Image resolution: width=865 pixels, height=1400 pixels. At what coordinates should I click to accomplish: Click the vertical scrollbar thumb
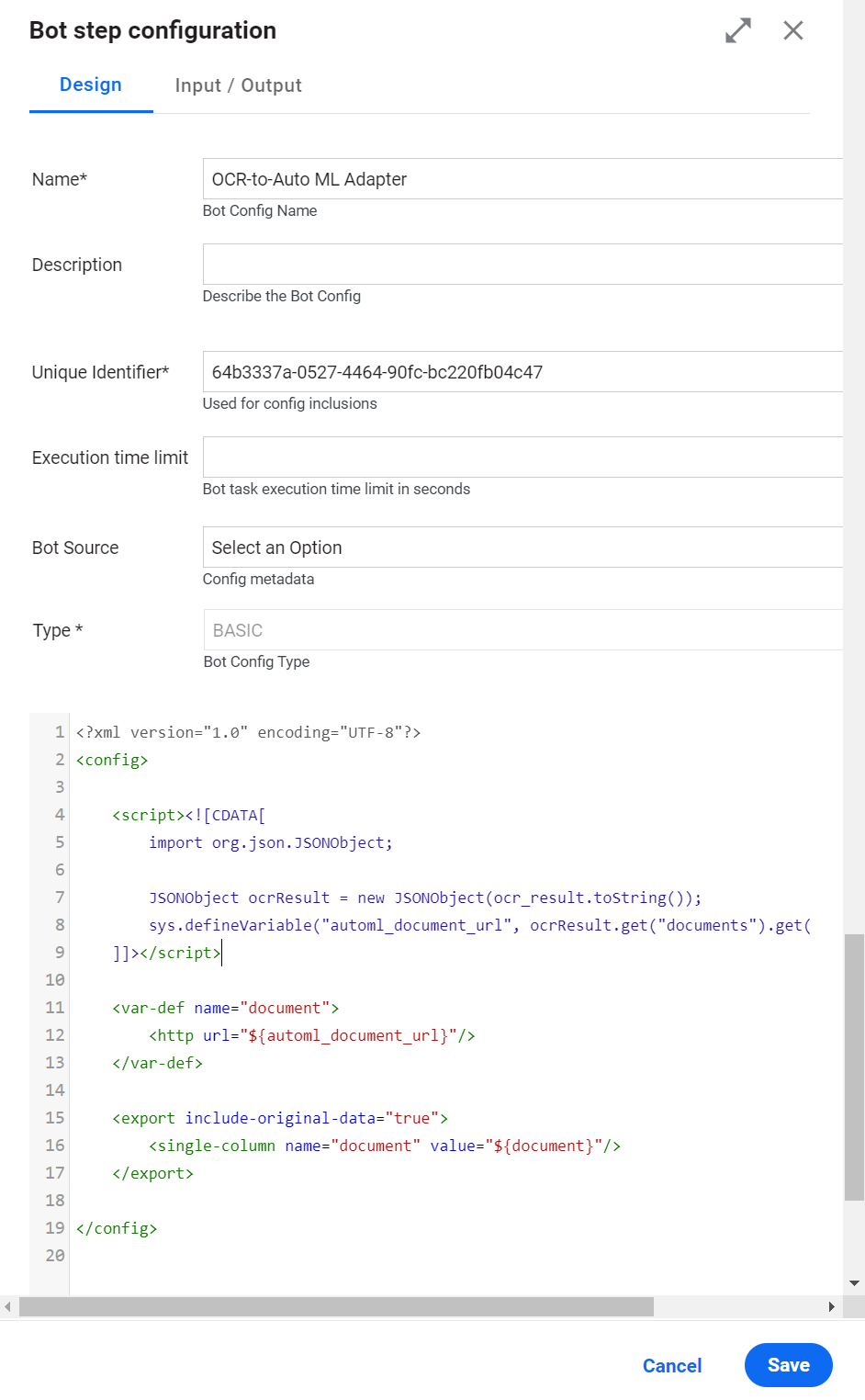pyautogui.click(x=854, y=1067)
